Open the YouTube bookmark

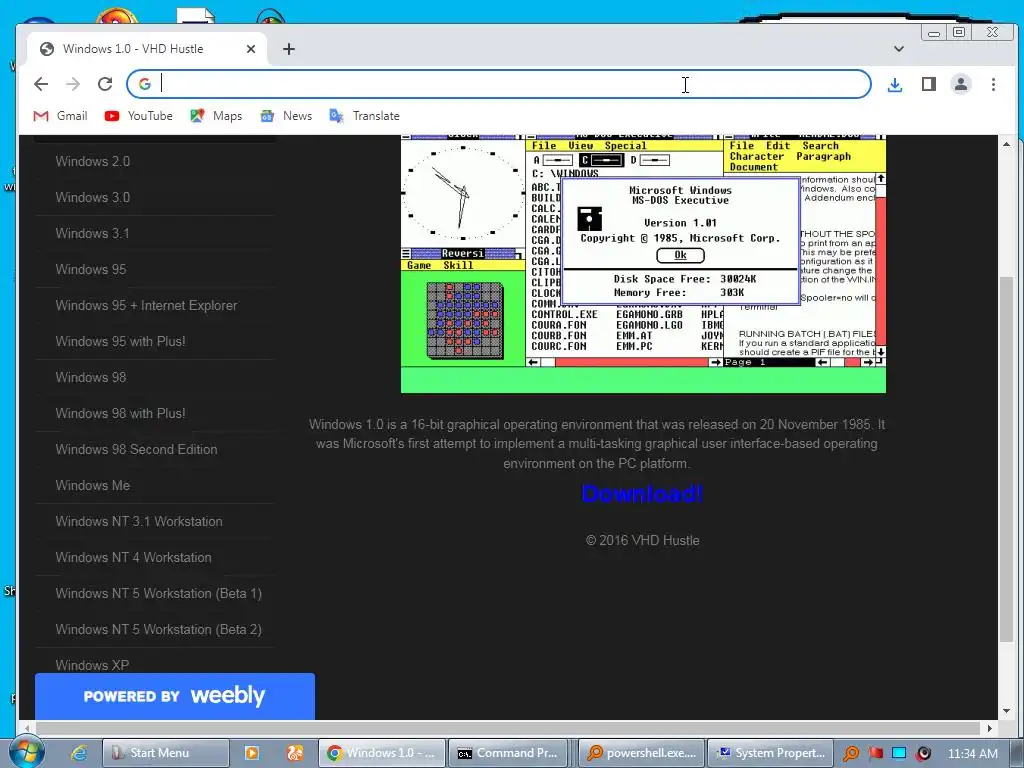pos(138,116)
